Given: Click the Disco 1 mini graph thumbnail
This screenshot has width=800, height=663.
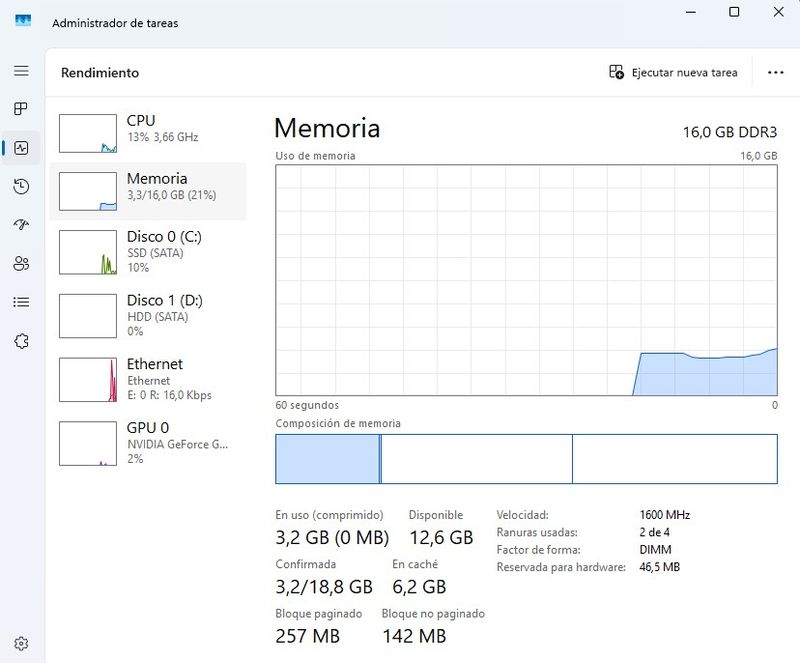Looking at the screenshot, I should pos(88,316).
